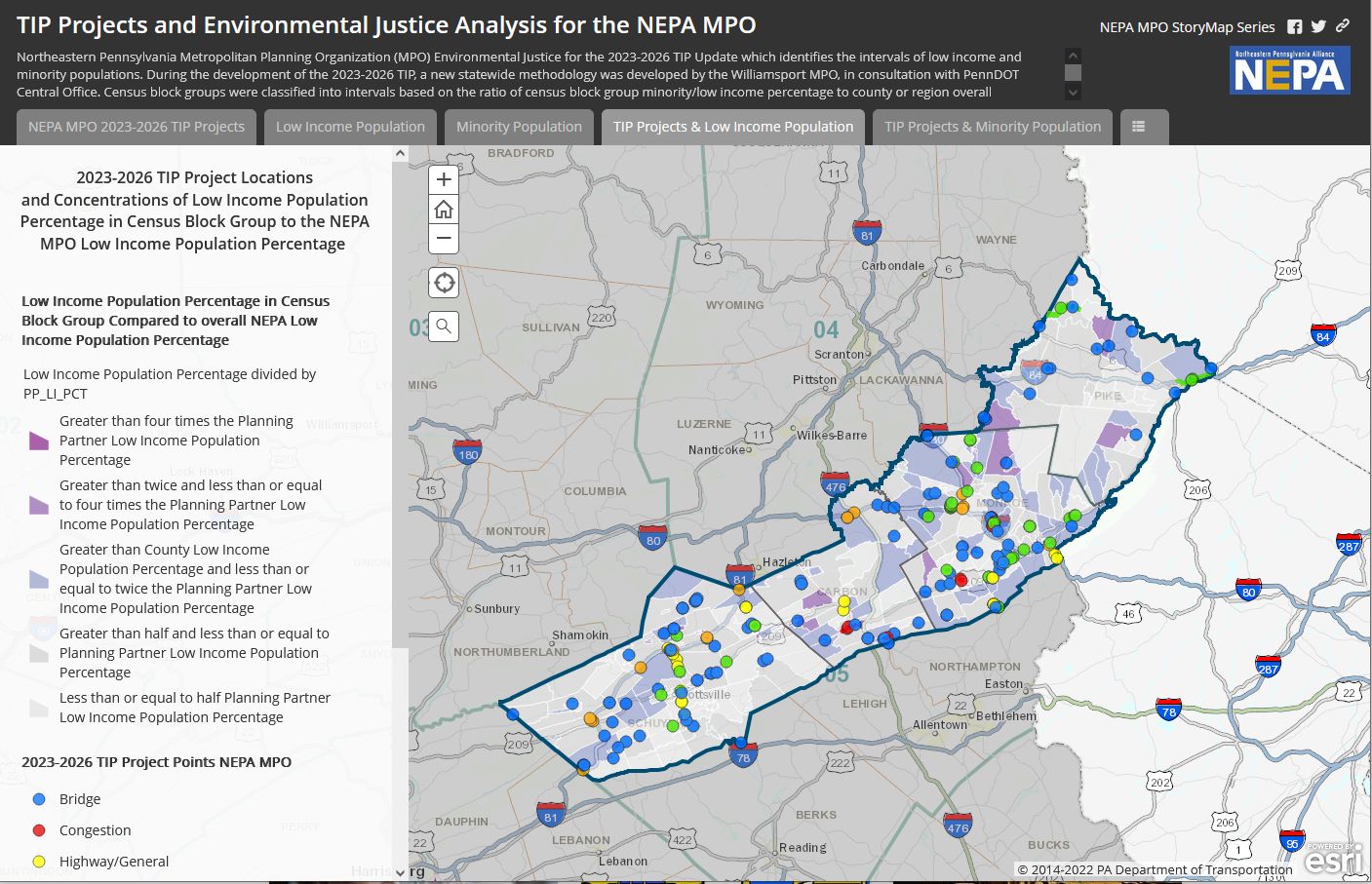Click the description box scrollbar thumb
1372x884 pixels.
pyautogui.click(x=1073, y=72)
